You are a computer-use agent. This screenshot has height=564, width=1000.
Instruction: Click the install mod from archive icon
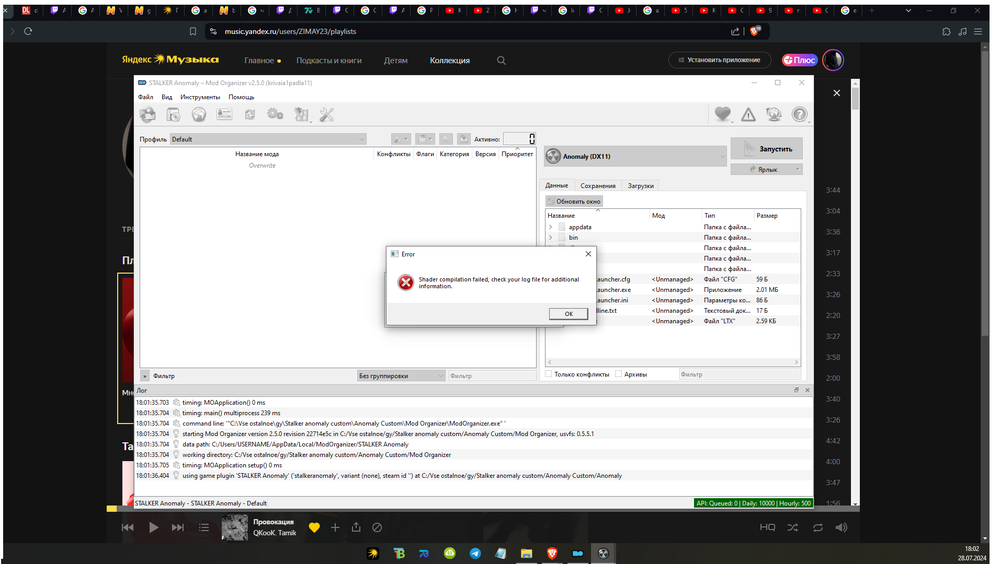click(x=173, y=115)
